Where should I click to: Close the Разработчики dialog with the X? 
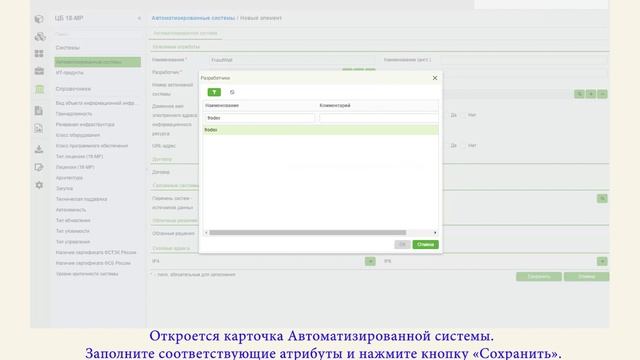(435, 78)
